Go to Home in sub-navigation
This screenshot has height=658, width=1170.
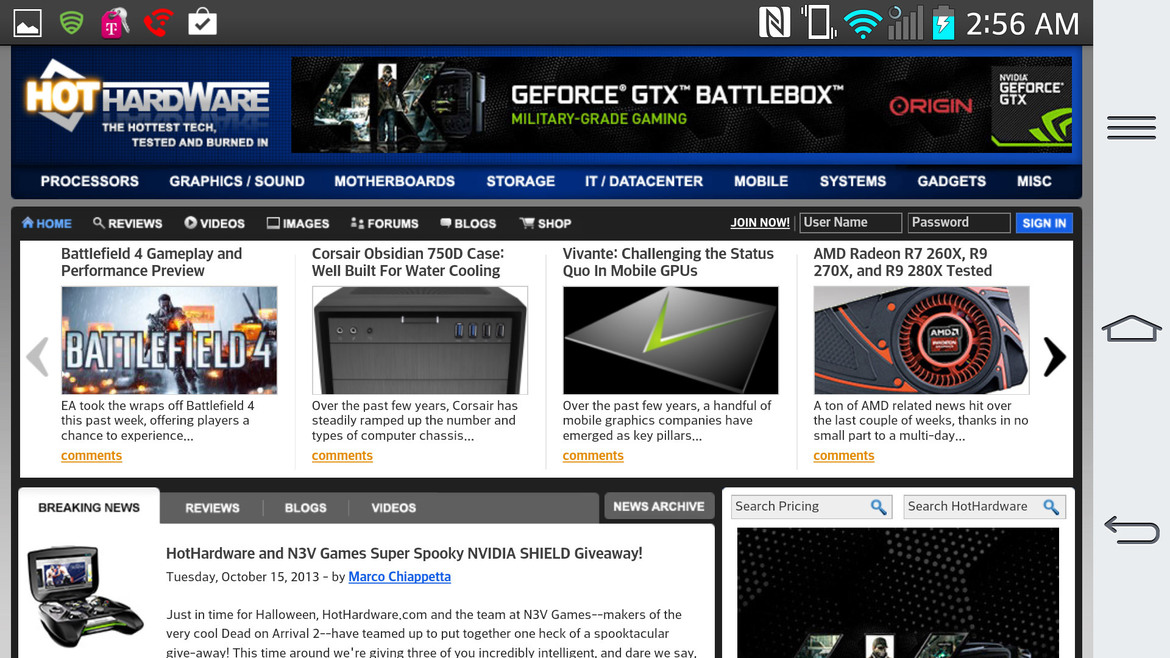pos(46,223)
